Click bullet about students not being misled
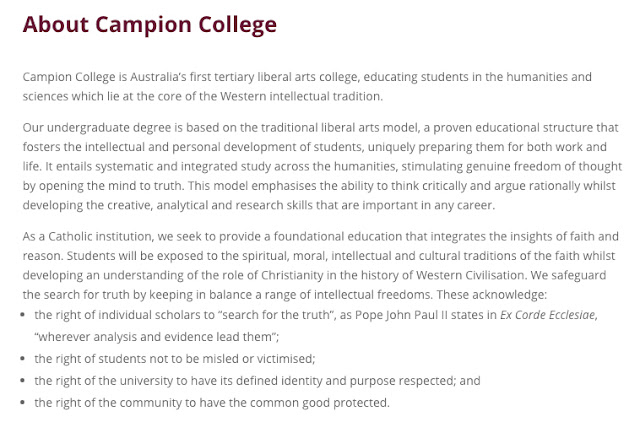640x433 pixels. pos(175,358)
